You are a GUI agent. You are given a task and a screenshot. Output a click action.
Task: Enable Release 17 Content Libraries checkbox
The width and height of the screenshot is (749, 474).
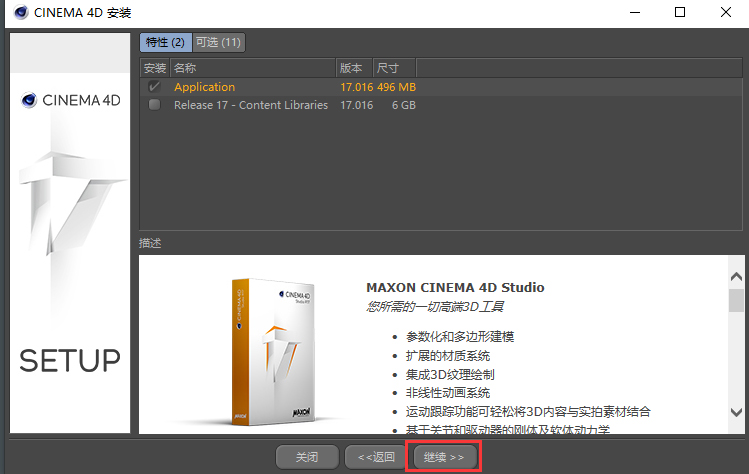click(154, 105)
